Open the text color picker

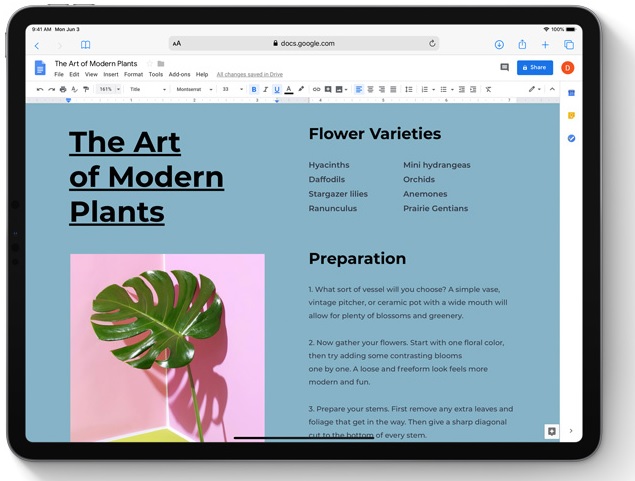point(289,90)
